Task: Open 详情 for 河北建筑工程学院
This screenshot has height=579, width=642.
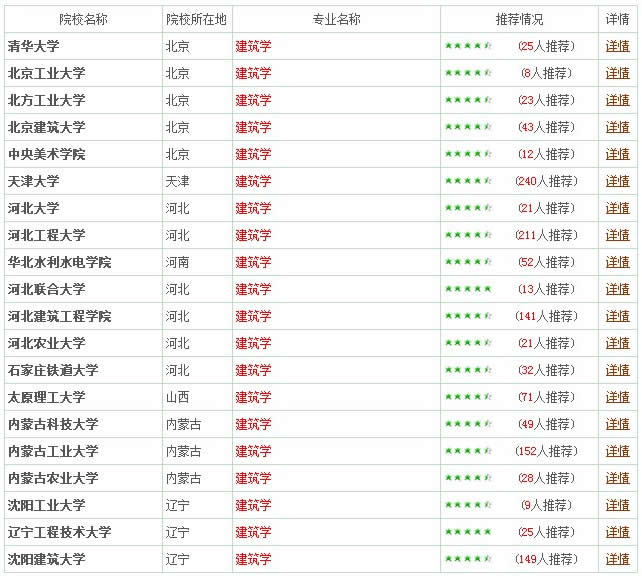Action: pyautogui.click(x=617, y=316)
